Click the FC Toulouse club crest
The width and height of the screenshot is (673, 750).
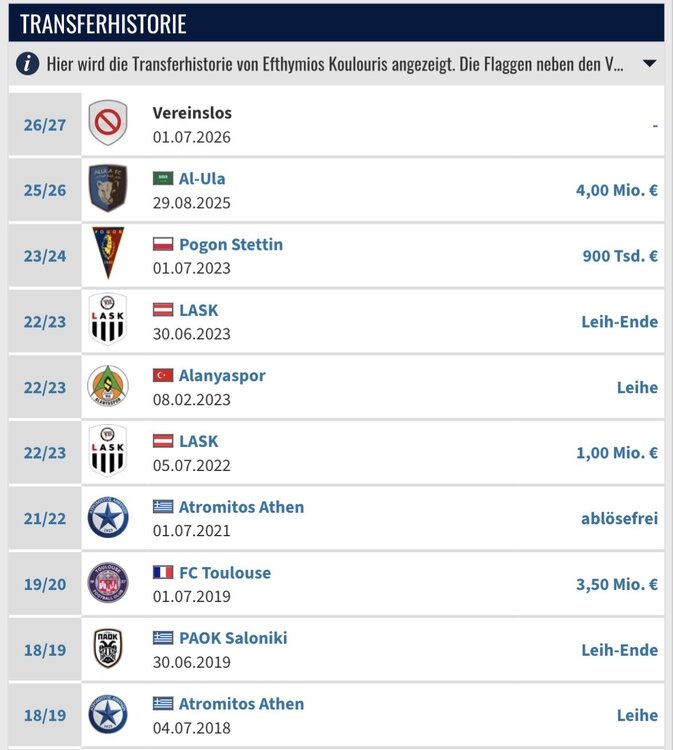coord(108,583)
